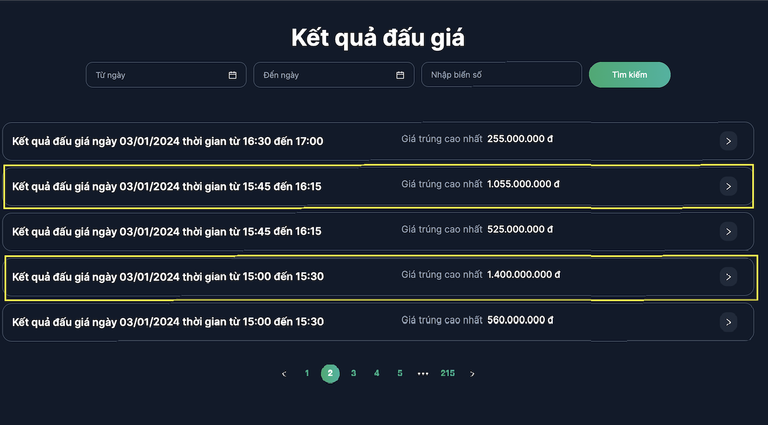Click the pagination ellipsis dots
768x425 pixels.
click(423, 374)
